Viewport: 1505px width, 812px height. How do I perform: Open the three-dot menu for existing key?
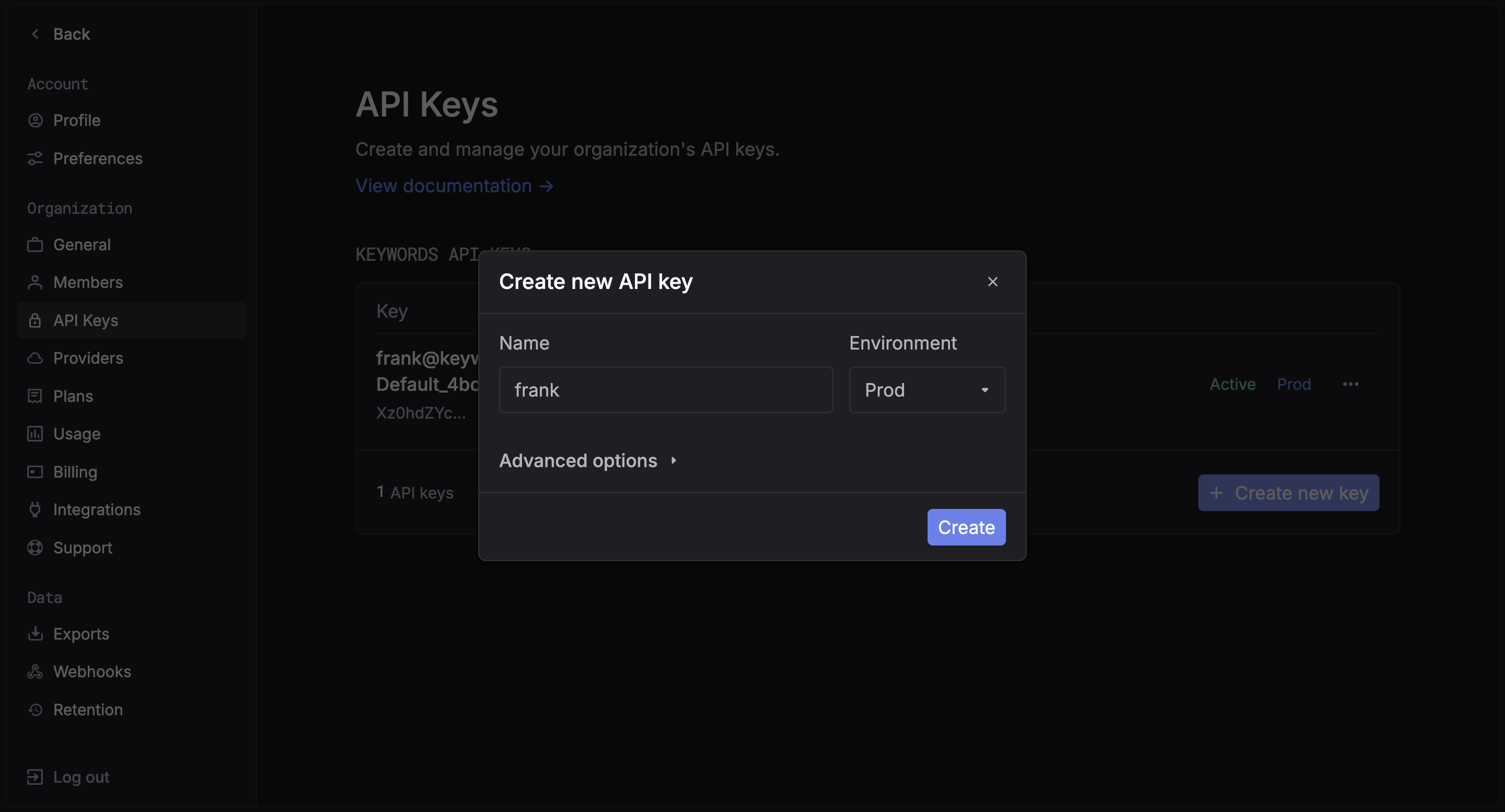point(1350,384)
